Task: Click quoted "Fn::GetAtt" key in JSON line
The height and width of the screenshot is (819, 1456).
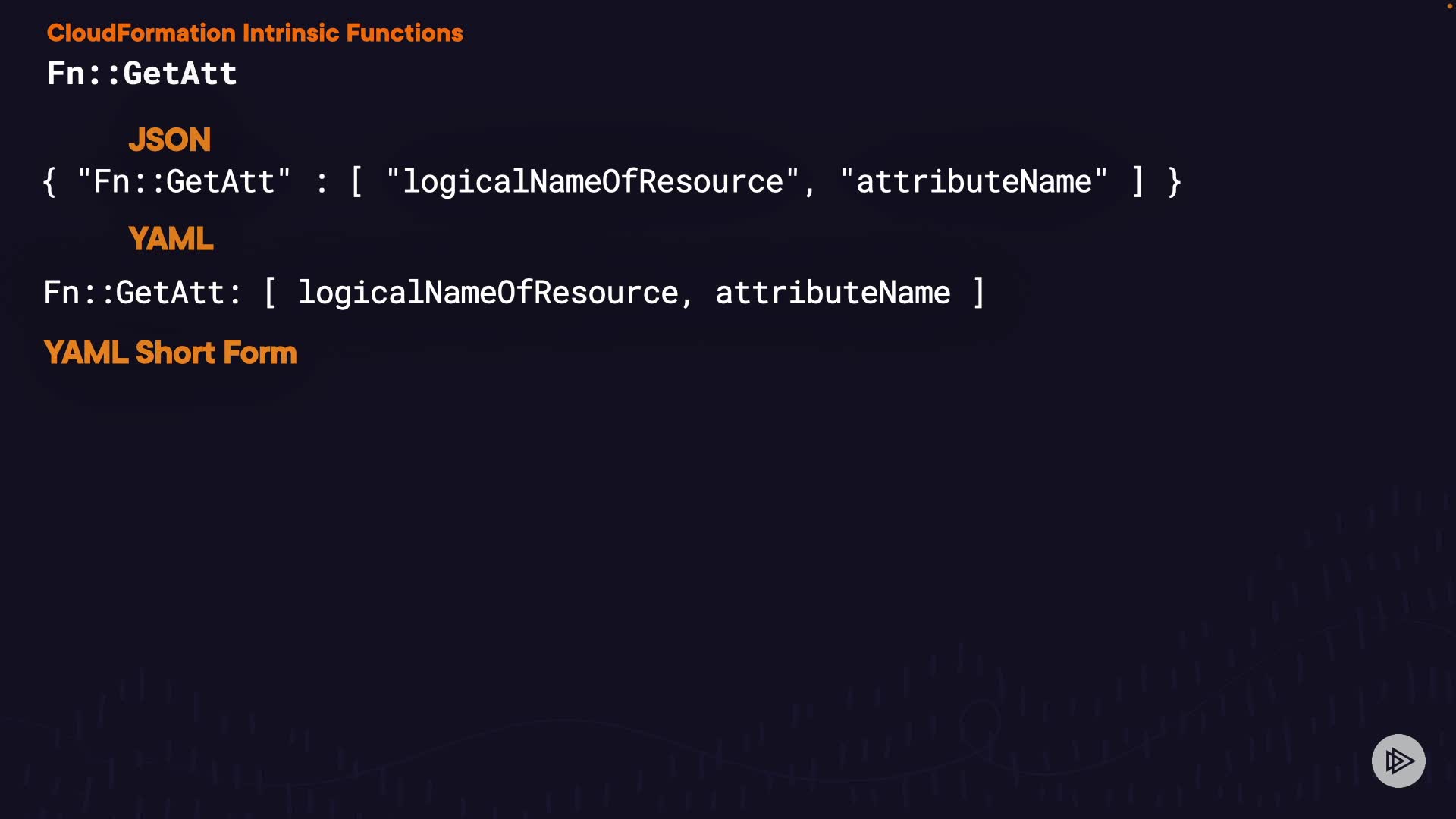Action: pyautogui.click(x=184, y=182)
